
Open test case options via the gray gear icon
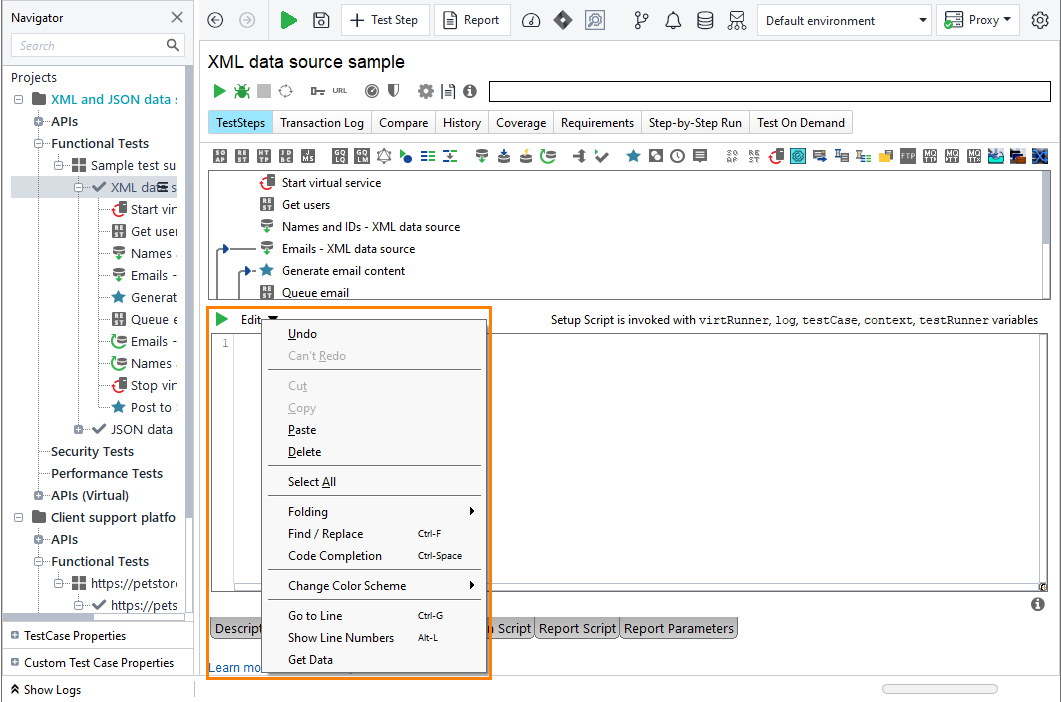426,91
